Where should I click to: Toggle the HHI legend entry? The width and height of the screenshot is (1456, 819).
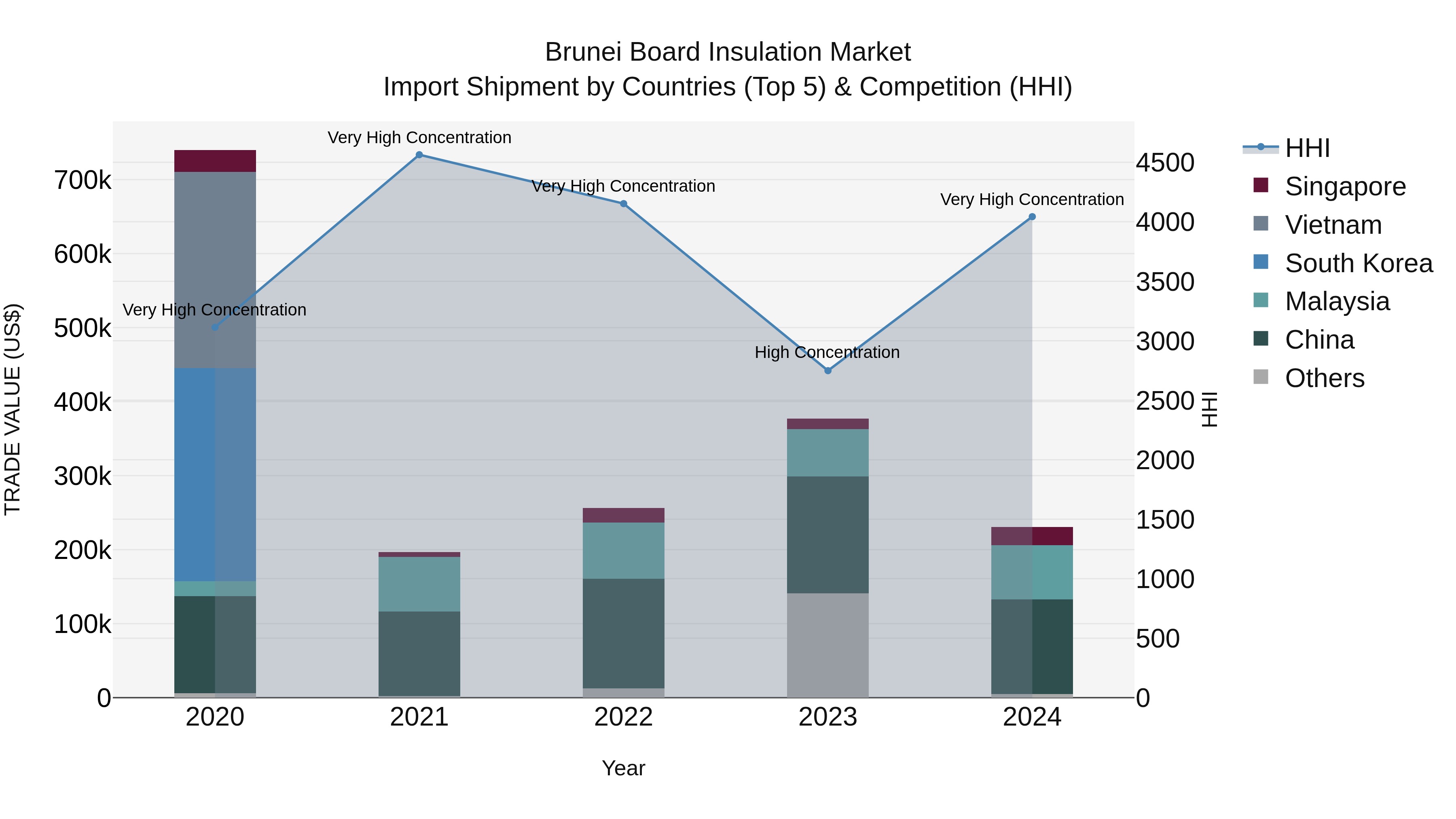pyautogui.click(x=1287, y=148)
